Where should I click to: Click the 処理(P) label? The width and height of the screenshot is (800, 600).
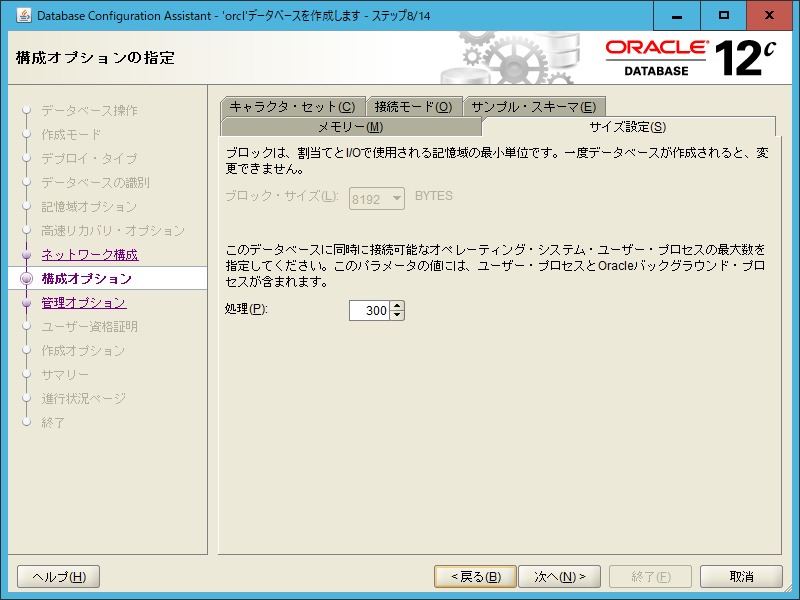point(246,309)
